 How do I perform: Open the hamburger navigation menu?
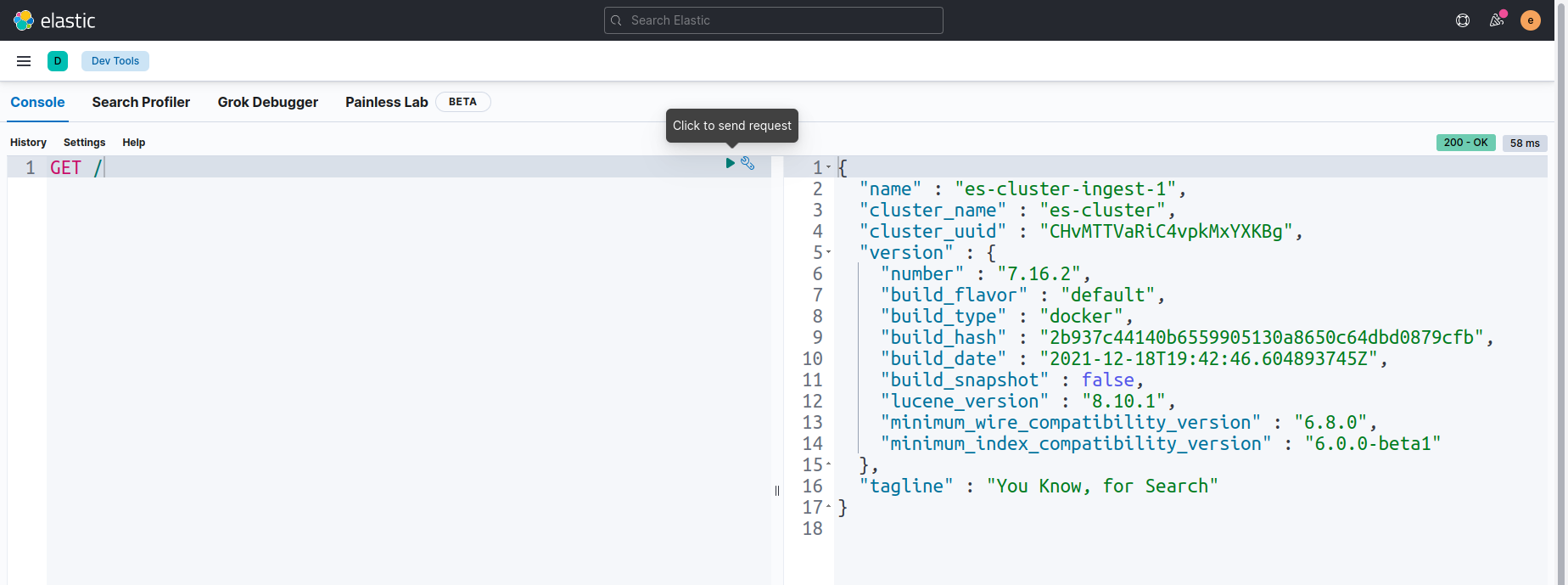24,61
